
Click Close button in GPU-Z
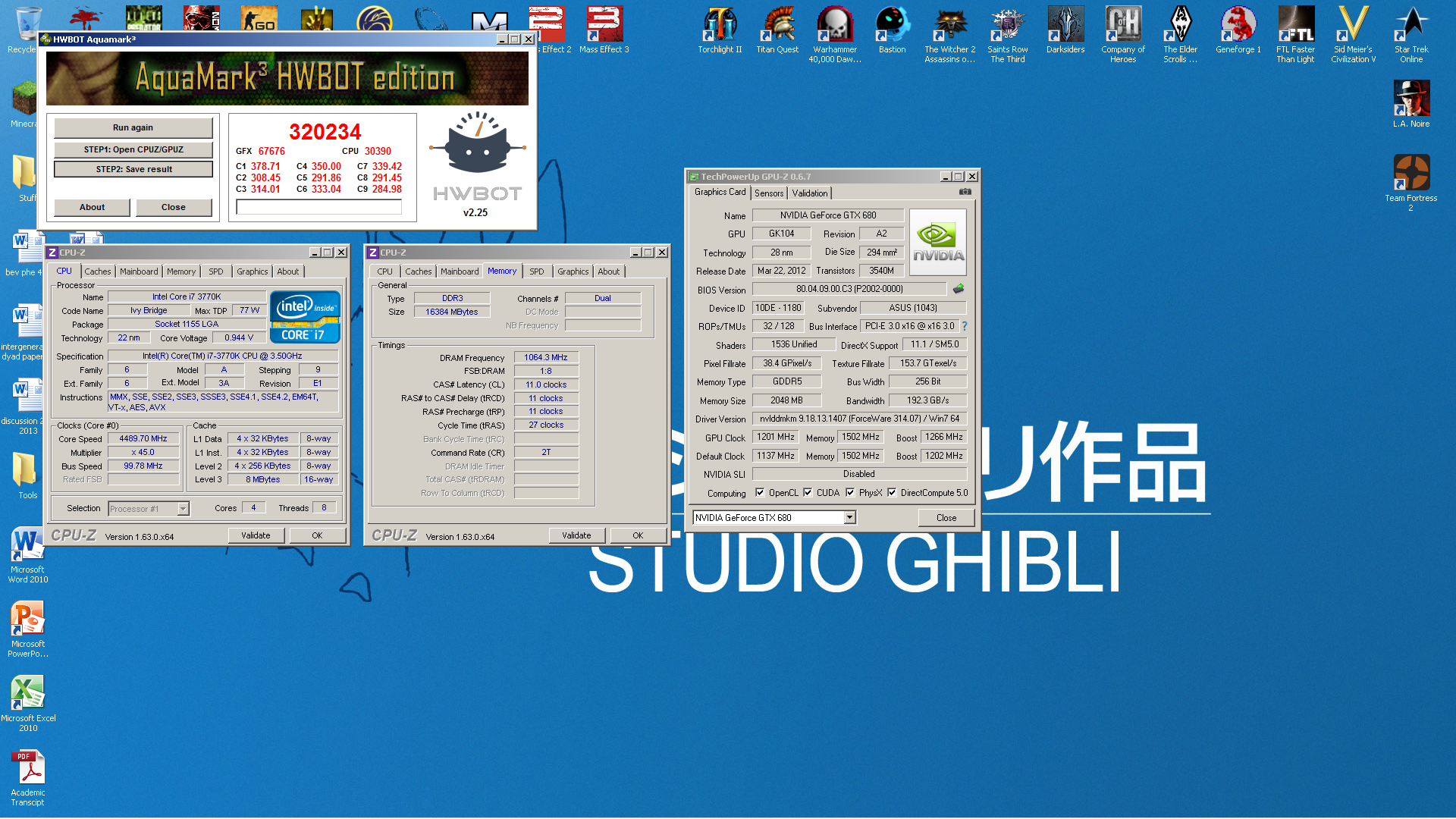click(946, 518)
